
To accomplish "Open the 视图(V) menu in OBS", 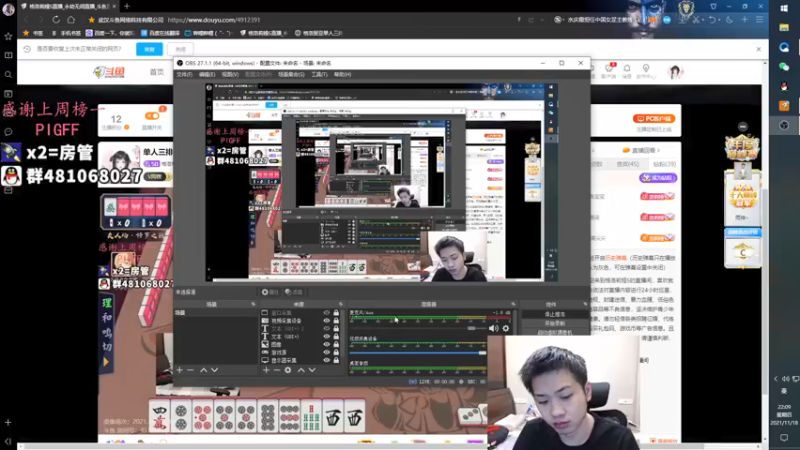I will 230,74.
